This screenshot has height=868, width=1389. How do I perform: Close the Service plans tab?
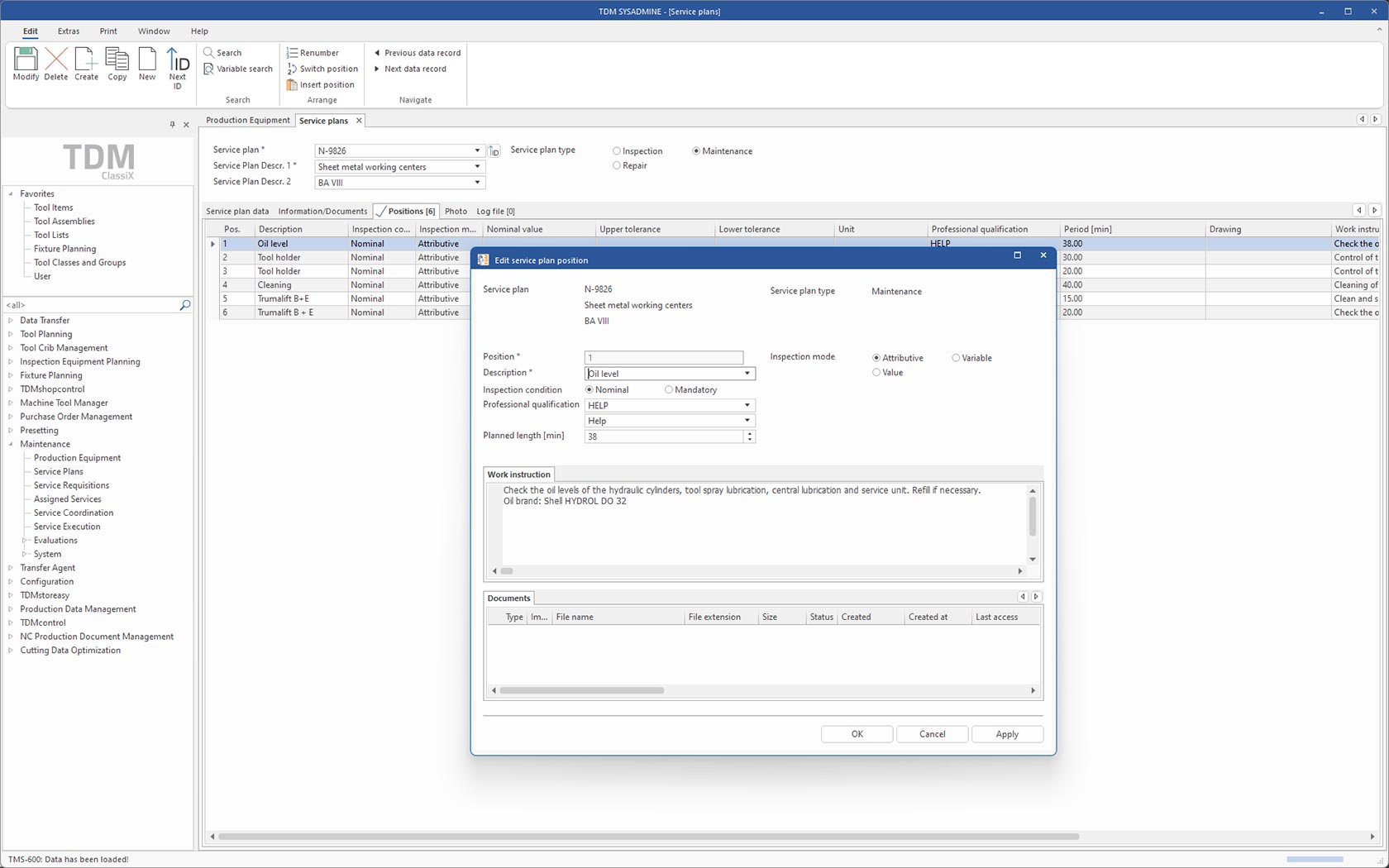coord(359,121)
